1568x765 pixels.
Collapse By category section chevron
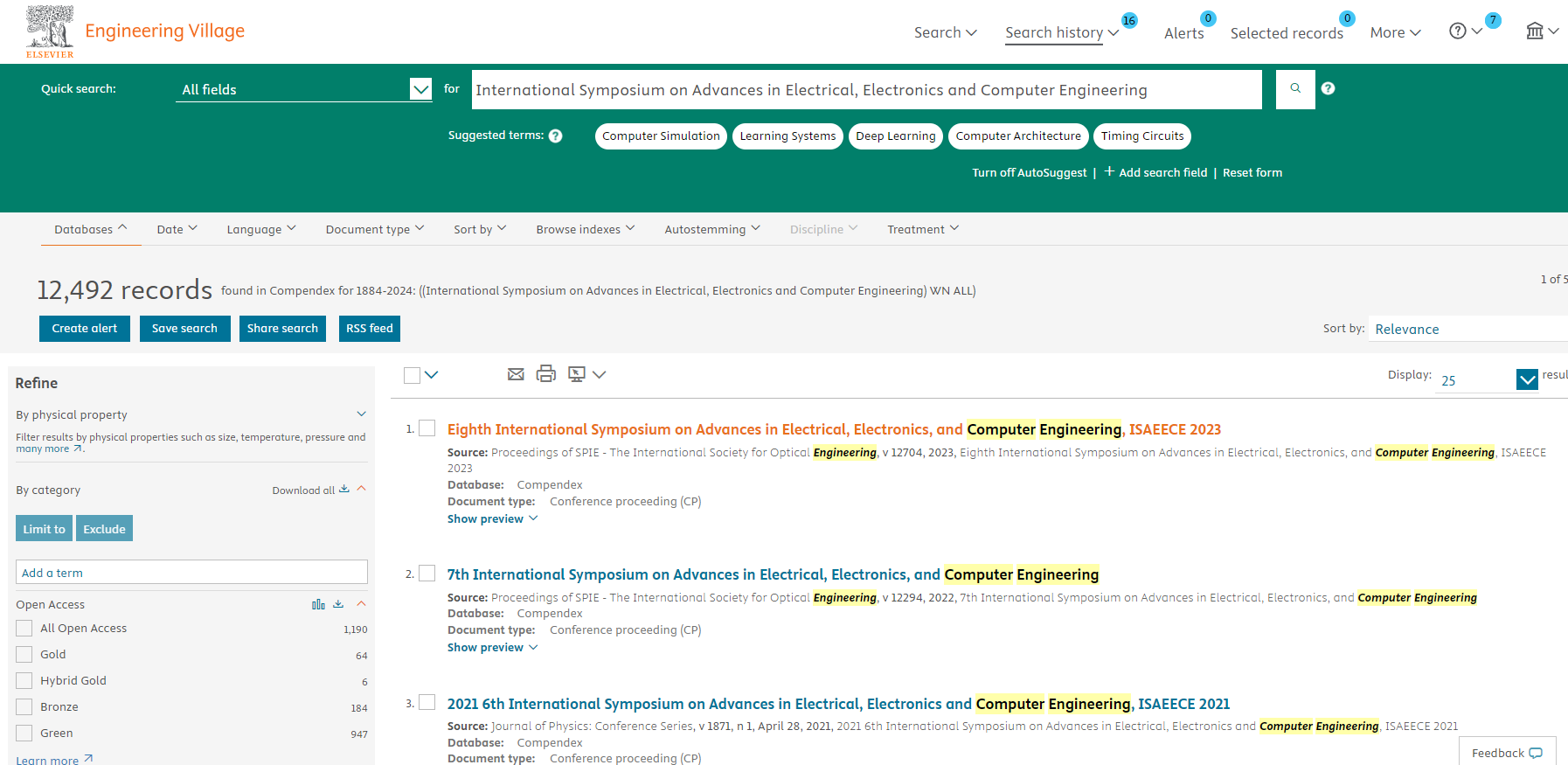[362, 489]
